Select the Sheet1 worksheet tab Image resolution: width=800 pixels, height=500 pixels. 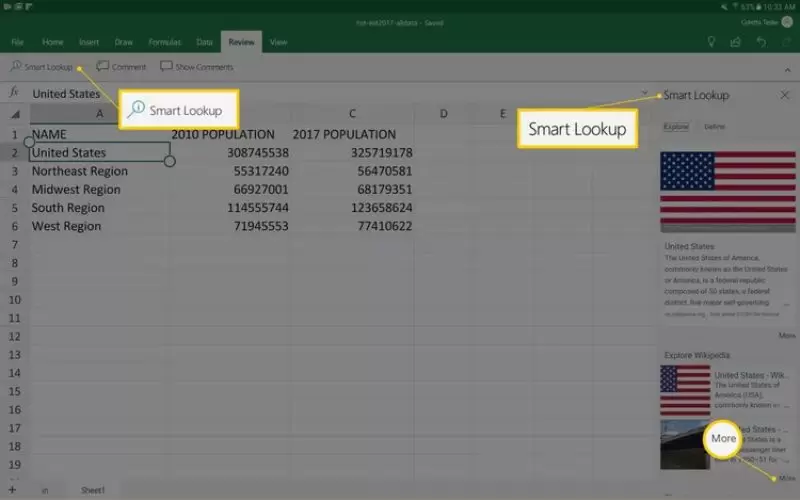click(x=93, y=490)
